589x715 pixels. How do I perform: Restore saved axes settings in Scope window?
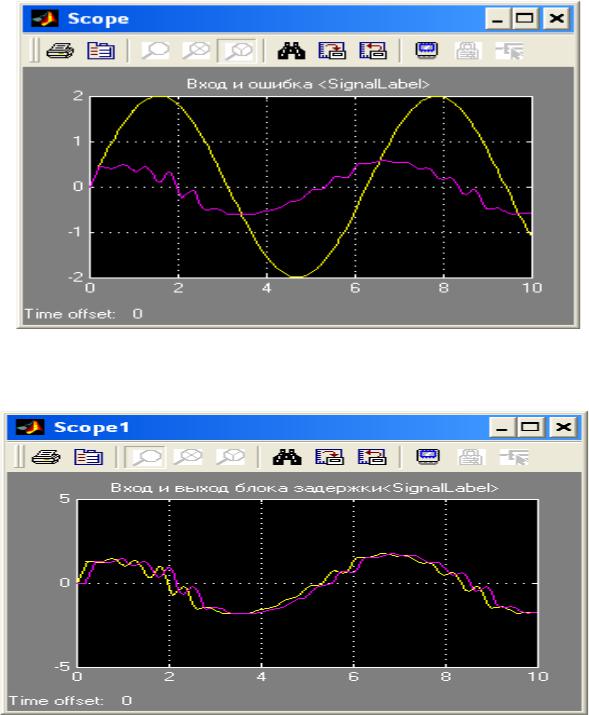373,51
